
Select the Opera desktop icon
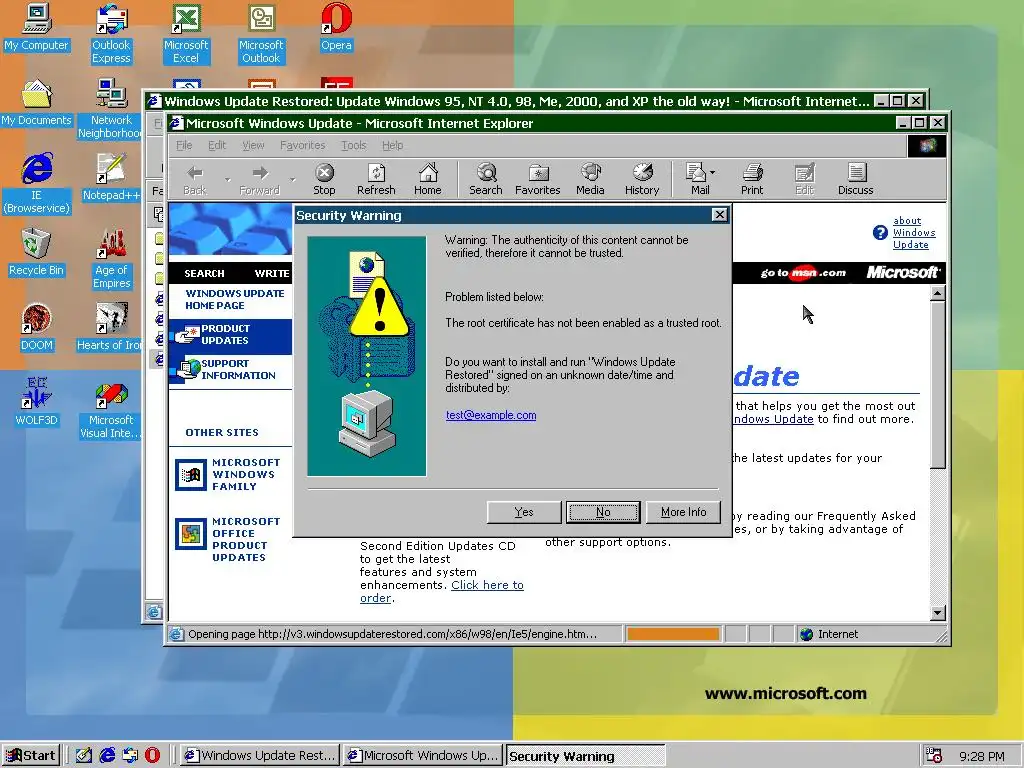[x=336, y=27]
